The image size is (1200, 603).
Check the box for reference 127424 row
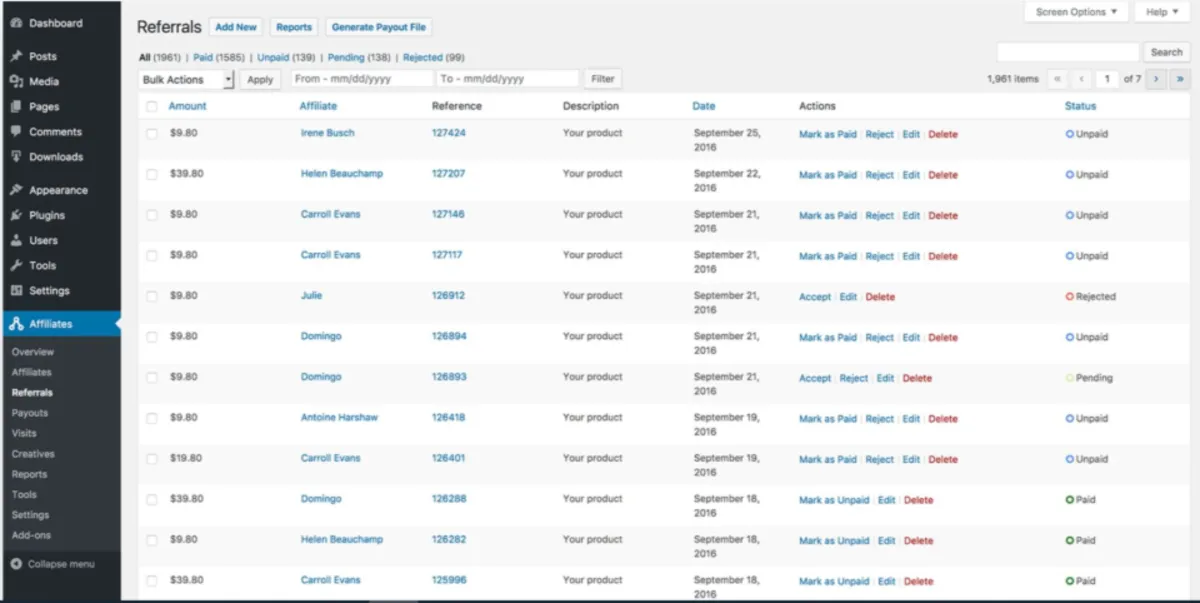(x=152, y=133)
